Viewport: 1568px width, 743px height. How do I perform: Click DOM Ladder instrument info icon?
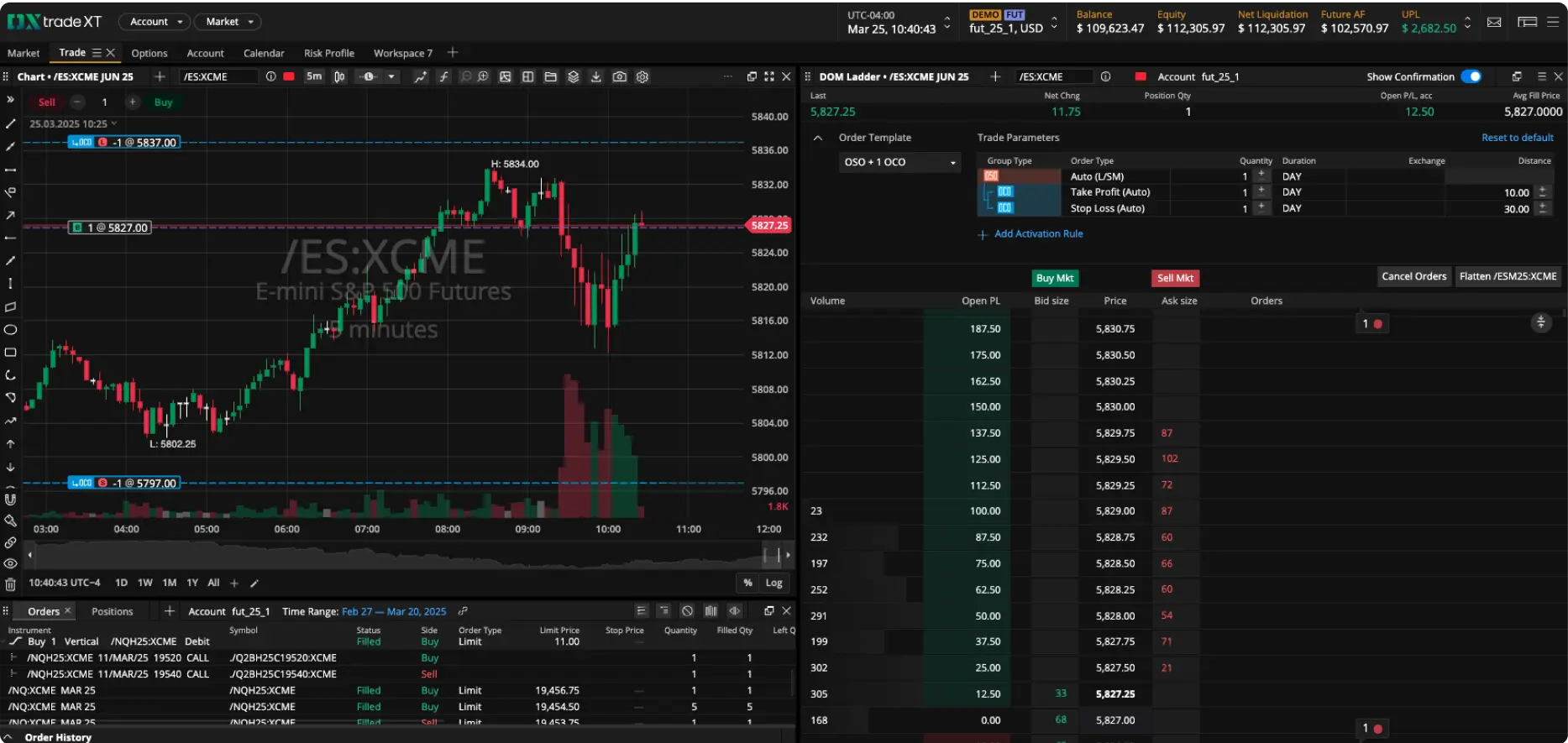click(1105, 76)
